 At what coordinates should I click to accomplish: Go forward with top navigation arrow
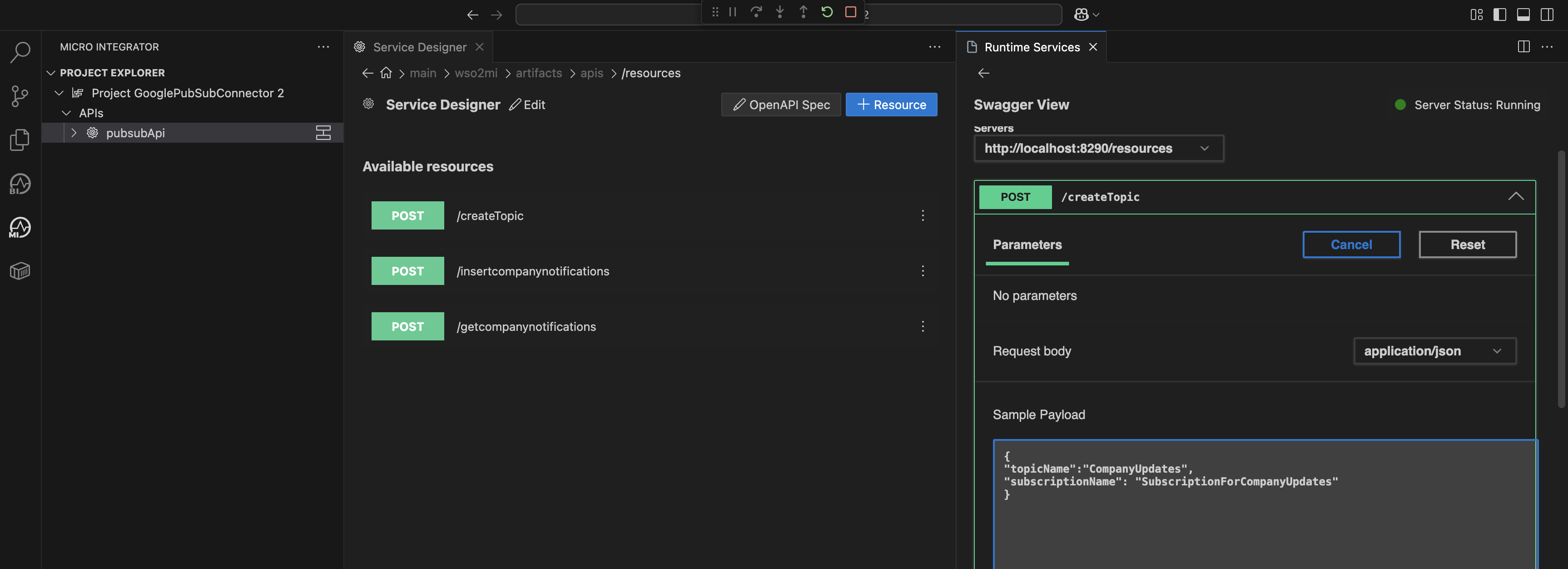(x=496, y=15)
